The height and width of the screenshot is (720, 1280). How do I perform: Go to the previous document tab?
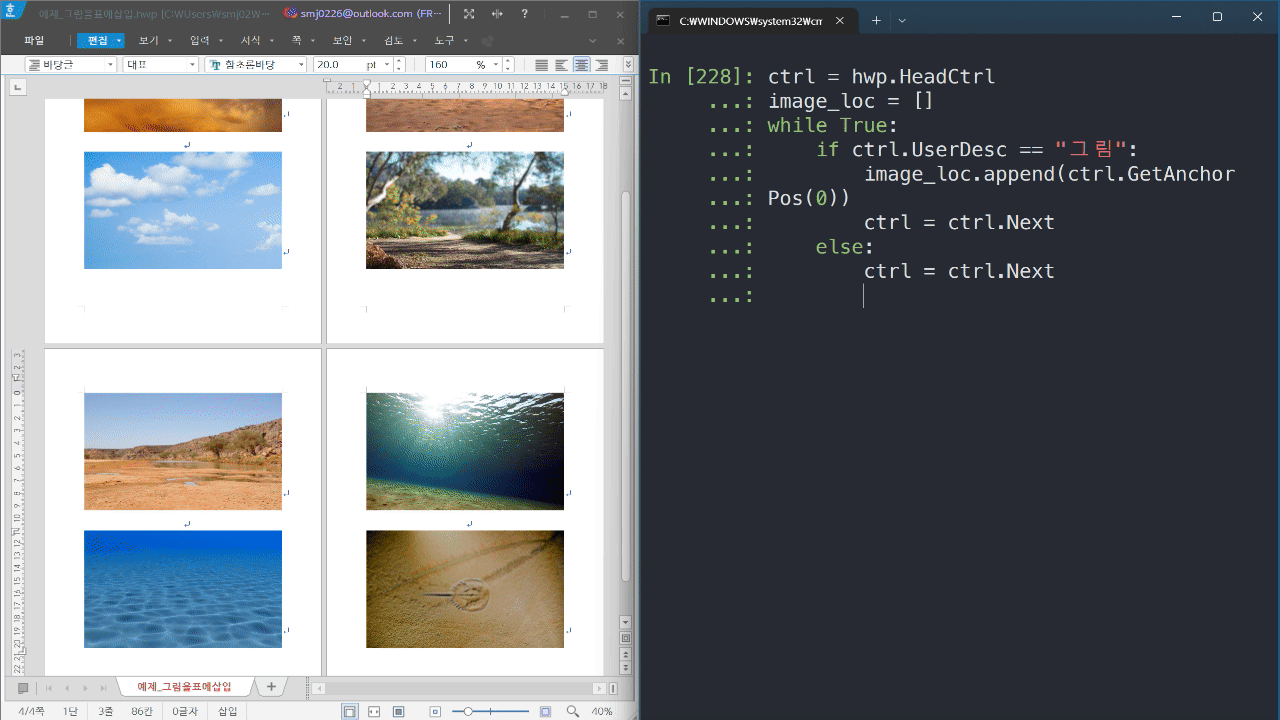(x=67, y=688)
